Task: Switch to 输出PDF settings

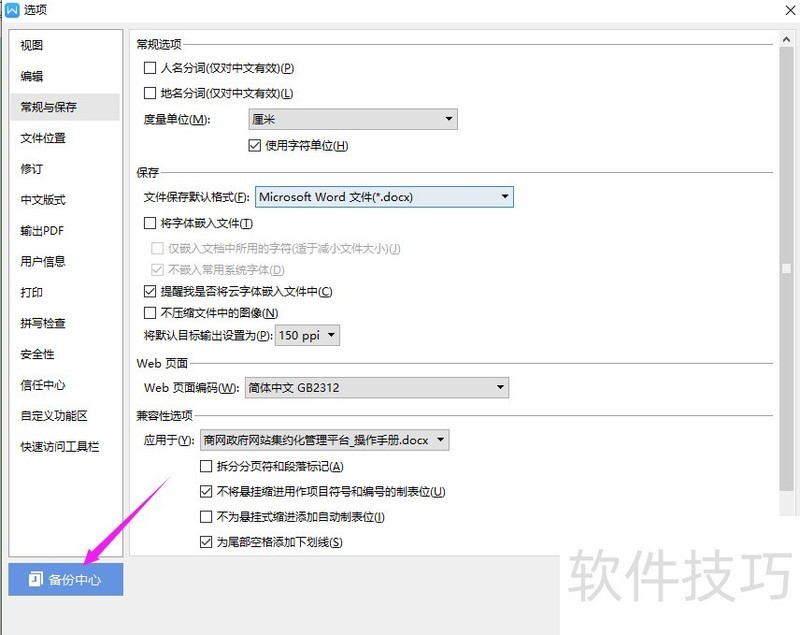Action: click(x=65, y=231)
